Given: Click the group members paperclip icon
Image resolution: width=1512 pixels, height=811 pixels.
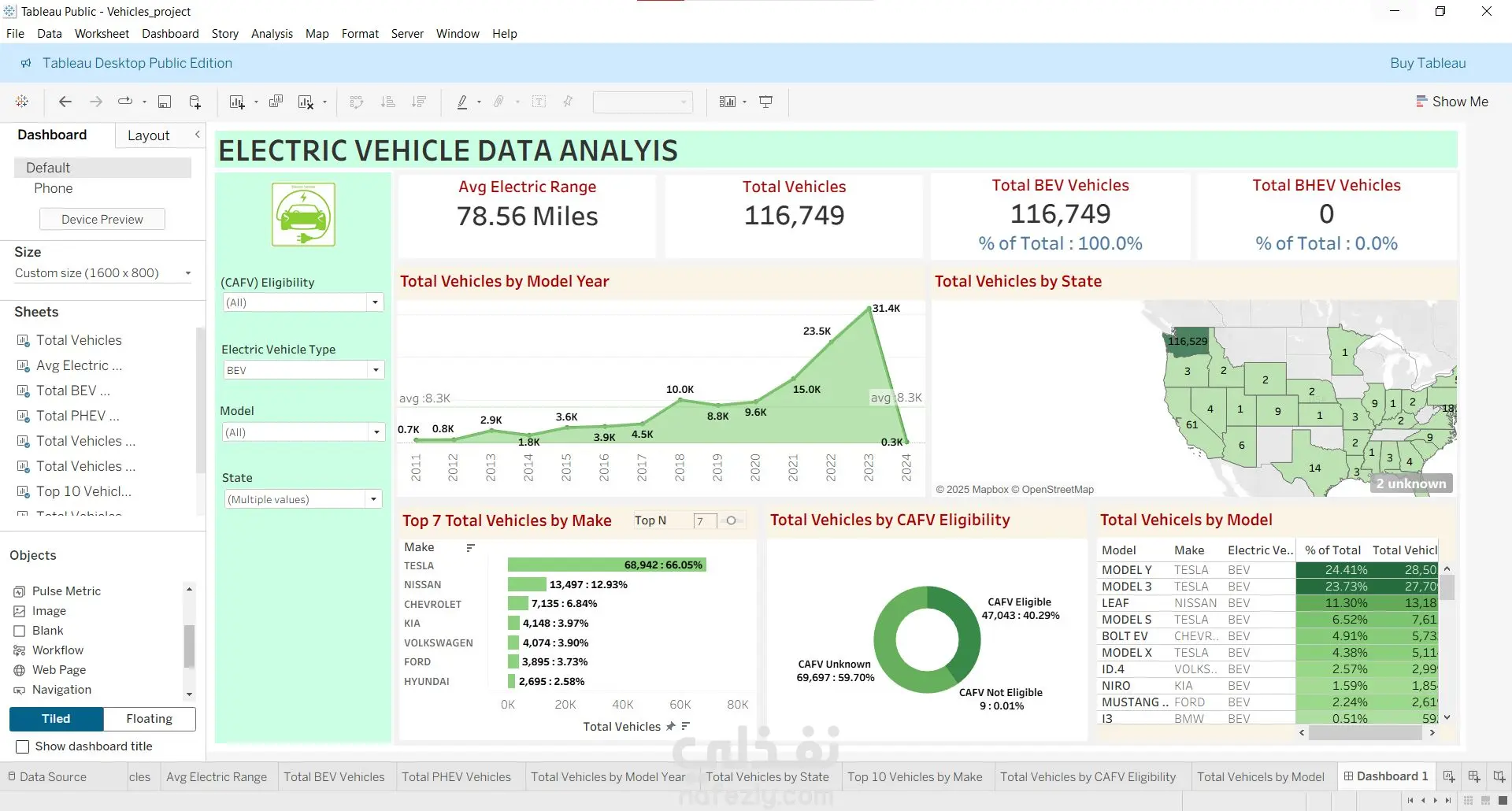Looking at the screenshot, I should tap(498, 102).
